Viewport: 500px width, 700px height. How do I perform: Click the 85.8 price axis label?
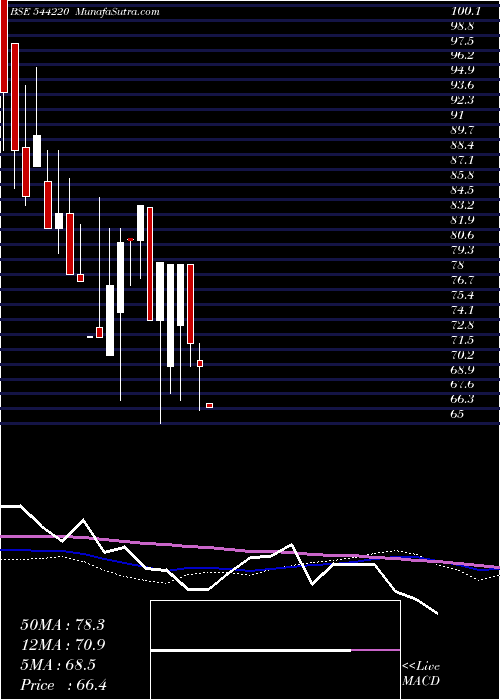coord(462,175)
